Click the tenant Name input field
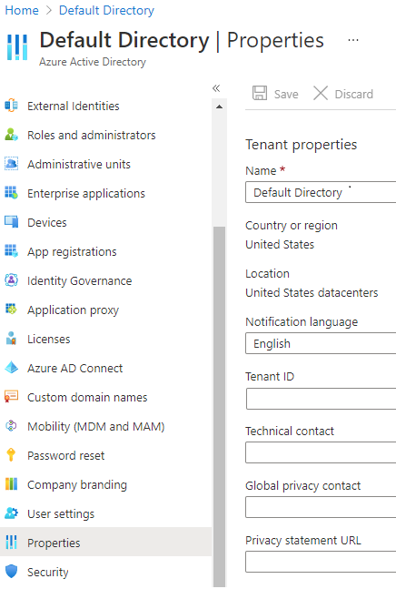This screenshot has width=396, height=589. (x=320, y=192)
